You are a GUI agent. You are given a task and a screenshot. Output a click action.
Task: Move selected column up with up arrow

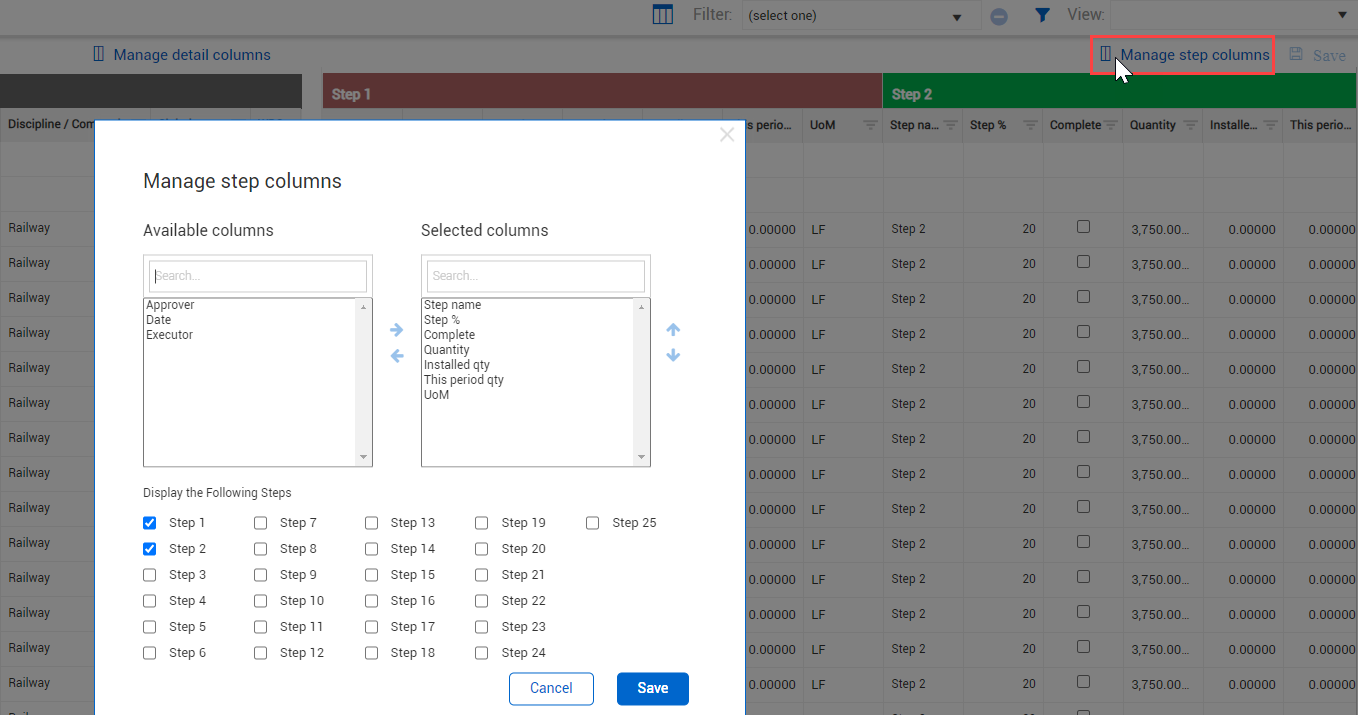(x=673, y=330)
